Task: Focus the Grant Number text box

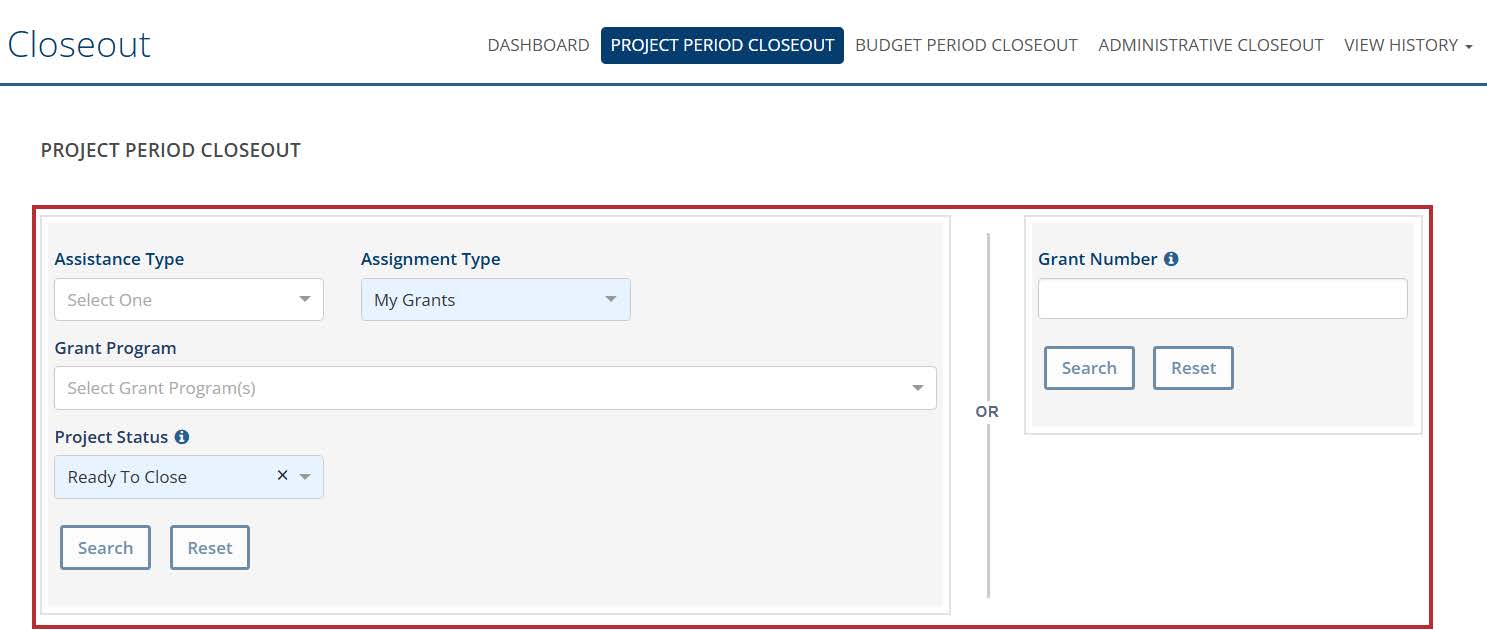Action: pos(1222,299)
